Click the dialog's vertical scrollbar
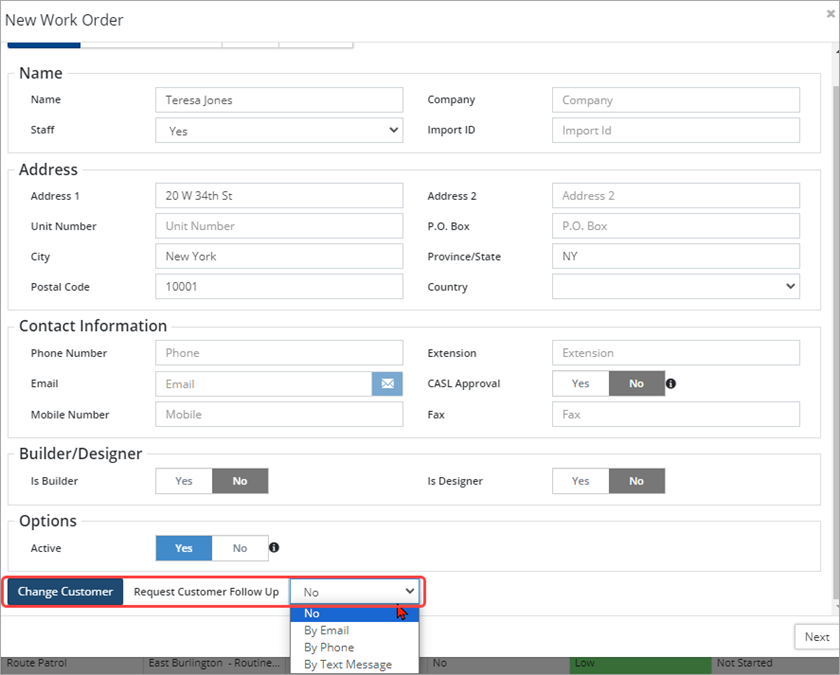 [834, 300]
